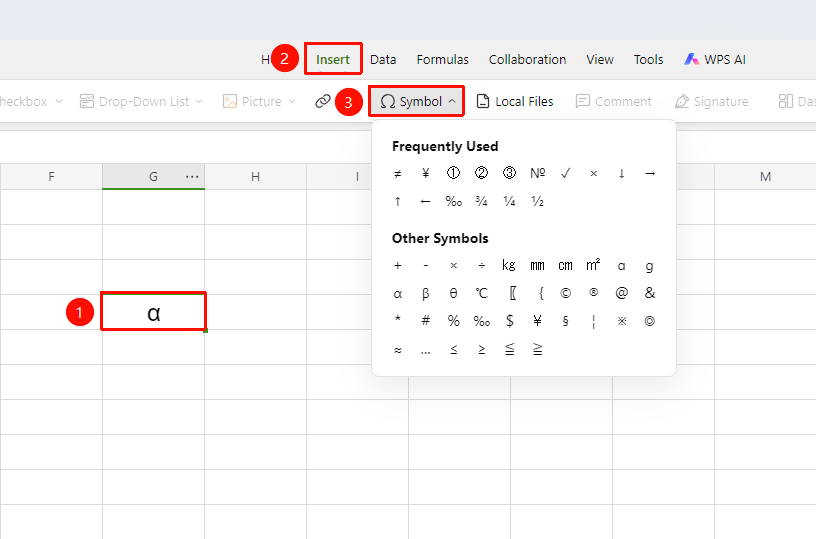Insert the down arrow symbol
Viewport: 816px width, 539px height.
tap(621, 174)
